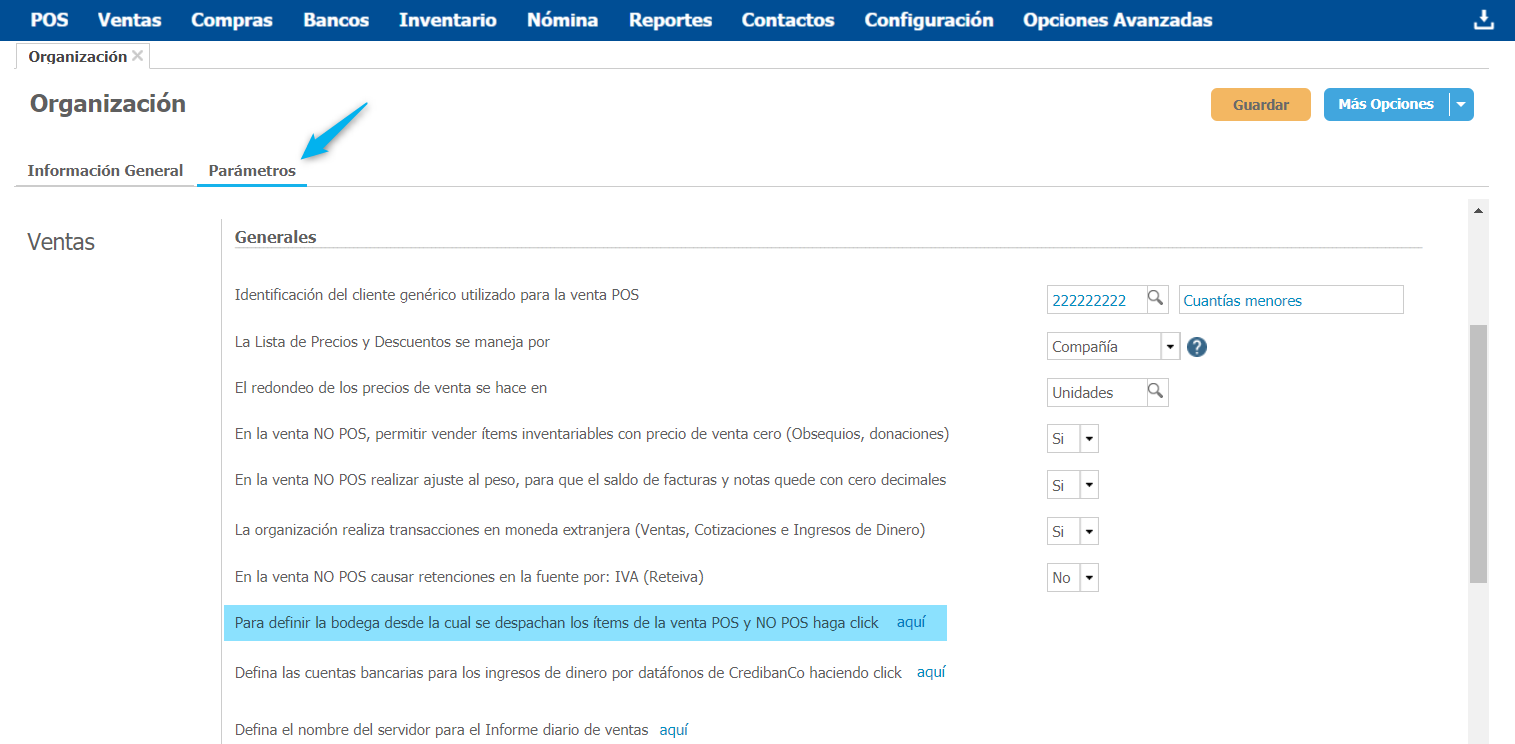Open the Inventario menu
This screenshot has height=744, width=1515.
click(x=447, y=20)
